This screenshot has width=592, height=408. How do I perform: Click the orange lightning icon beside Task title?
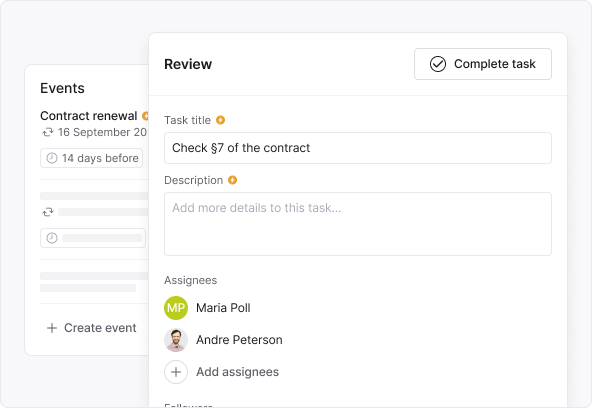point(220,120)
